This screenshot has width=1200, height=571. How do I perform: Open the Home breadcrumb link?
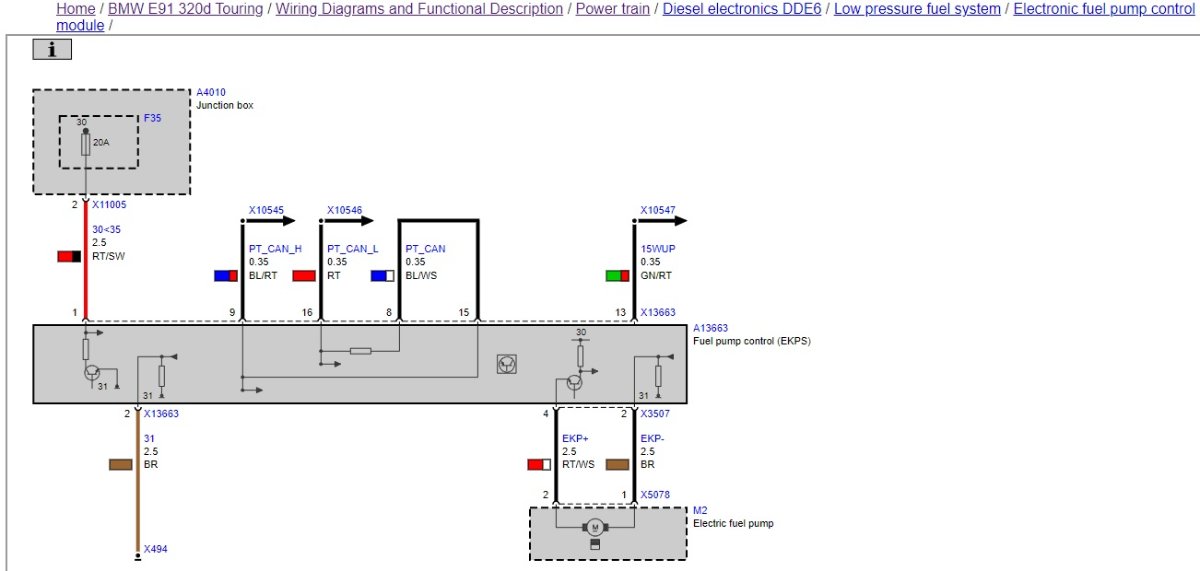[76, 9]
